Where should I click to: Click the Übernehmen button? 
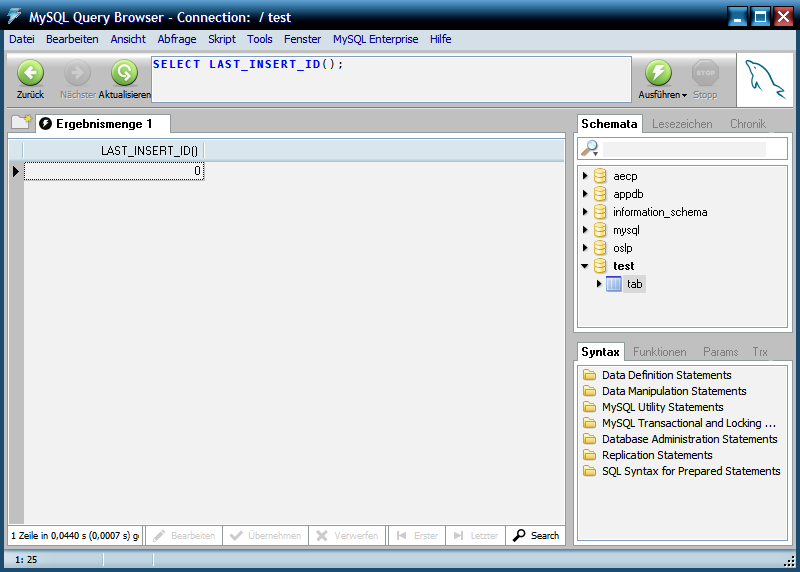pyautogui.click(x=266, y=536)
